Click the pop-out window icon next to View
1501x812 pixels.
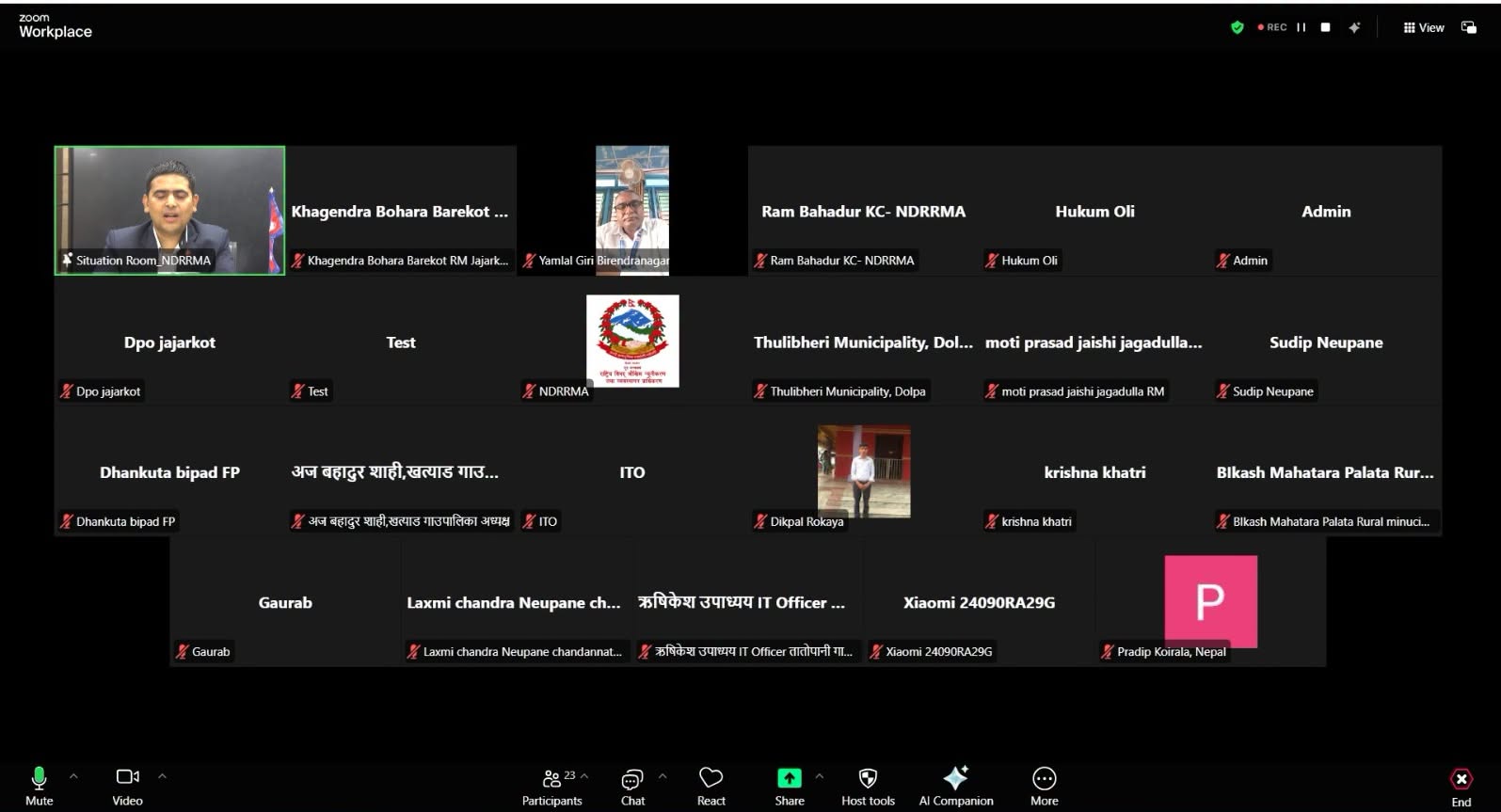(1468, 28)
